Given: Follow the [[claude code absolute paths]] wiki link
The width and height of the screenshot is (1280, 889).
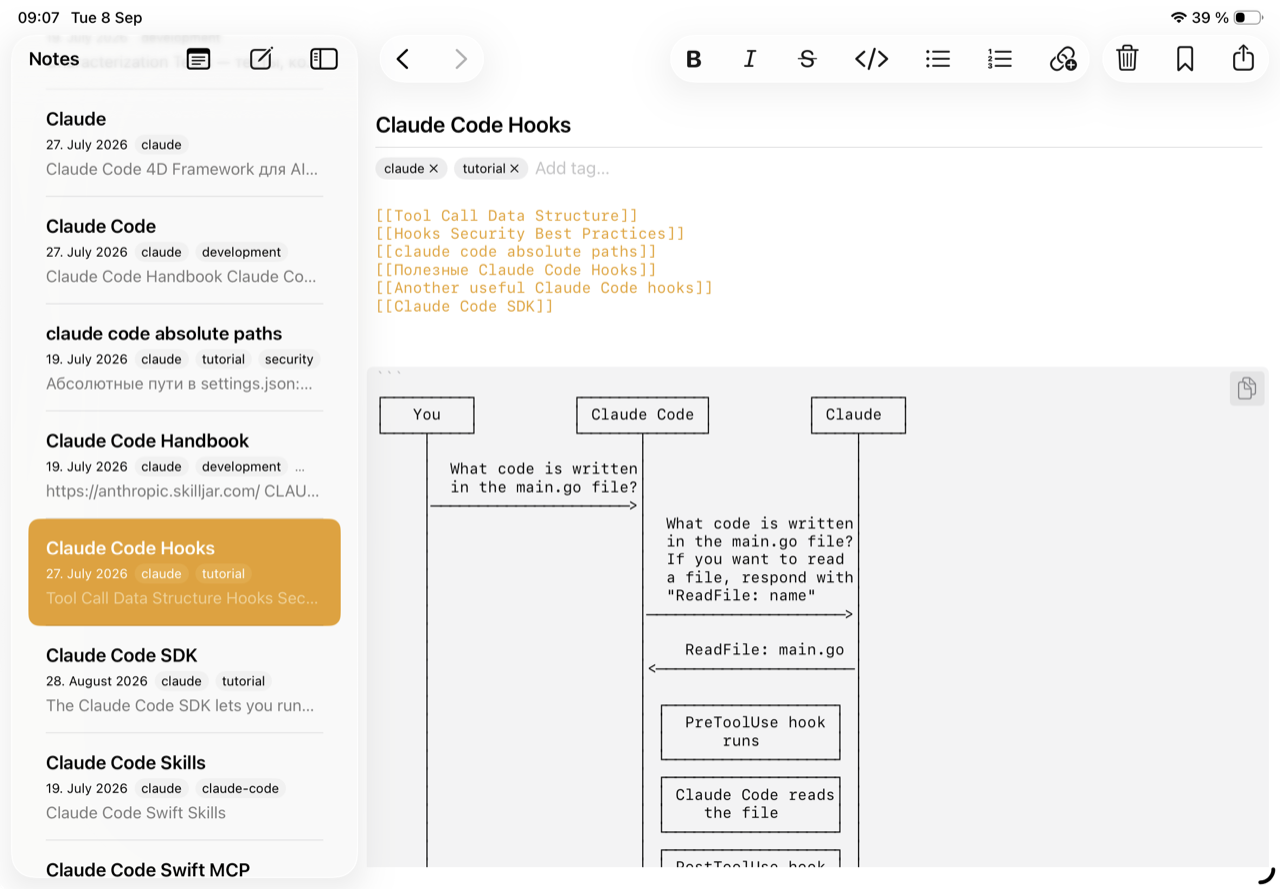Looking at the screenshot, I should pos(516,252).
